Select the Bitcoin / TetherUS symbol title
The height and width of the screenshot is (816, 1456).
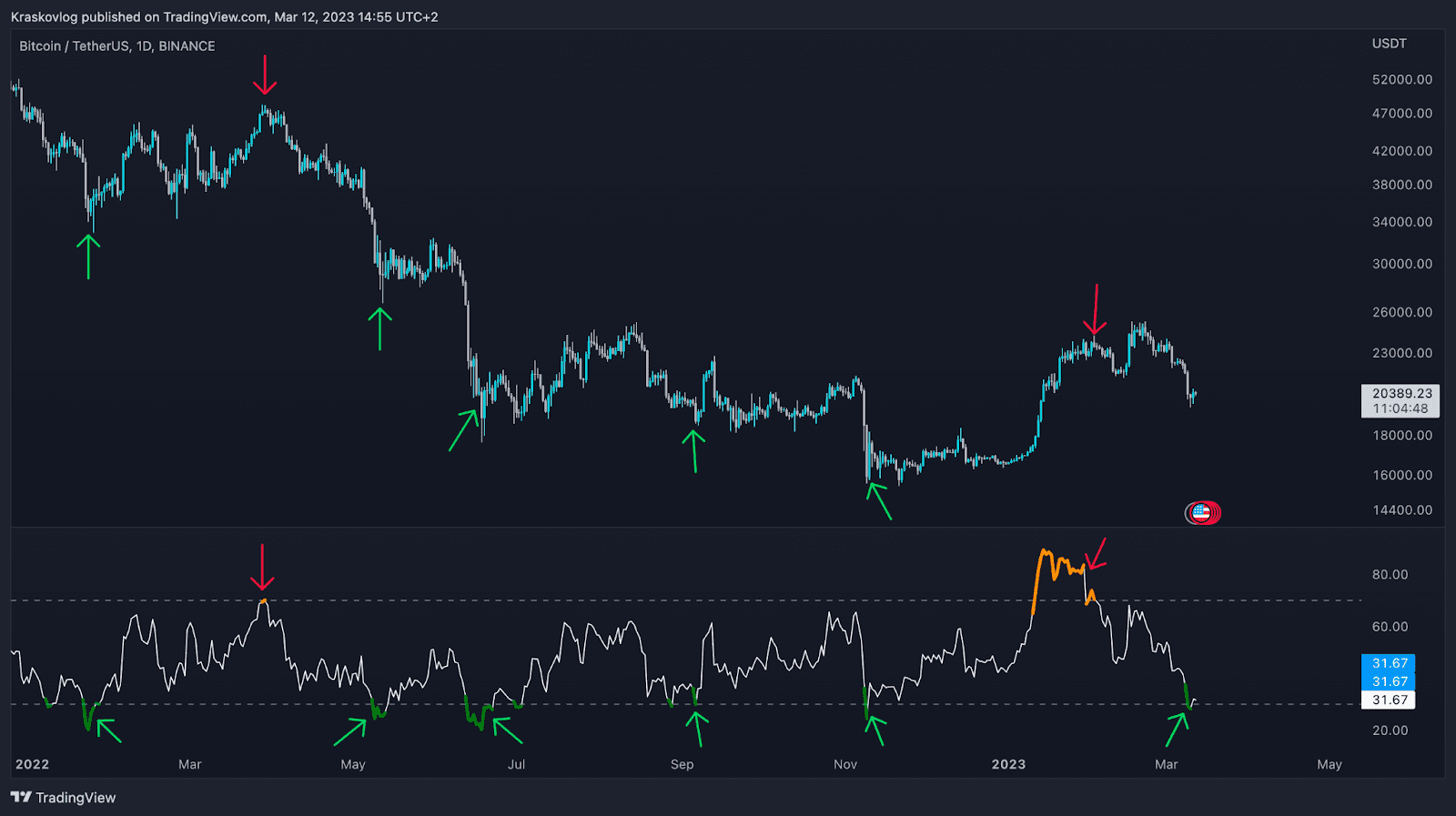(x=117, y=46)
